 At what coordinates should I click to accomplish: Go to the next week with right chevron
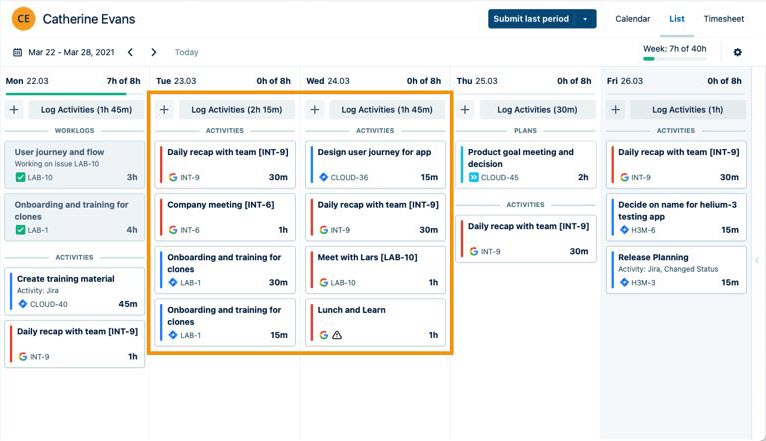point(153,52)
